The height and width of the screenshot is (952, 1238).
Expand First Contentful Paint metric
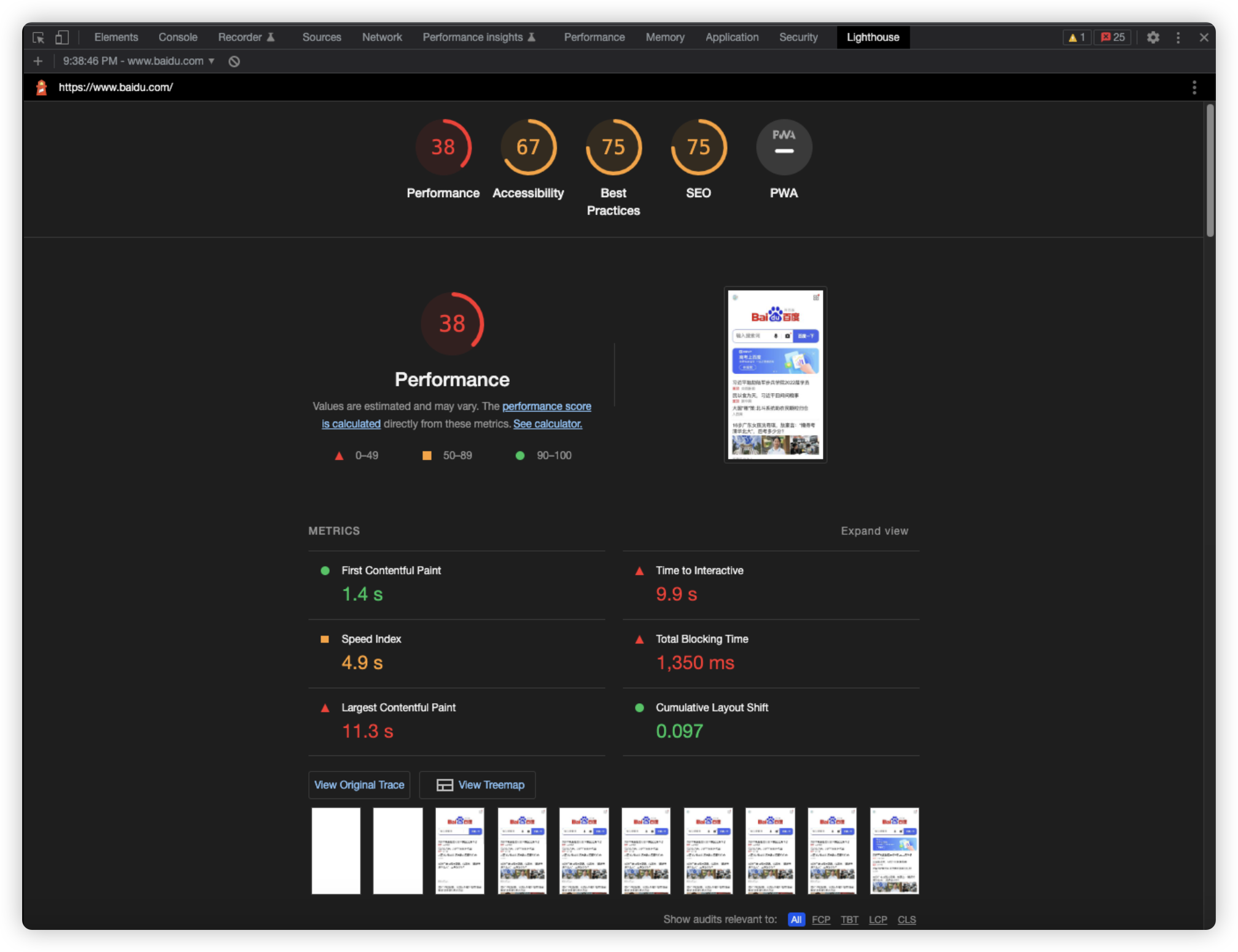pos(391,571)
